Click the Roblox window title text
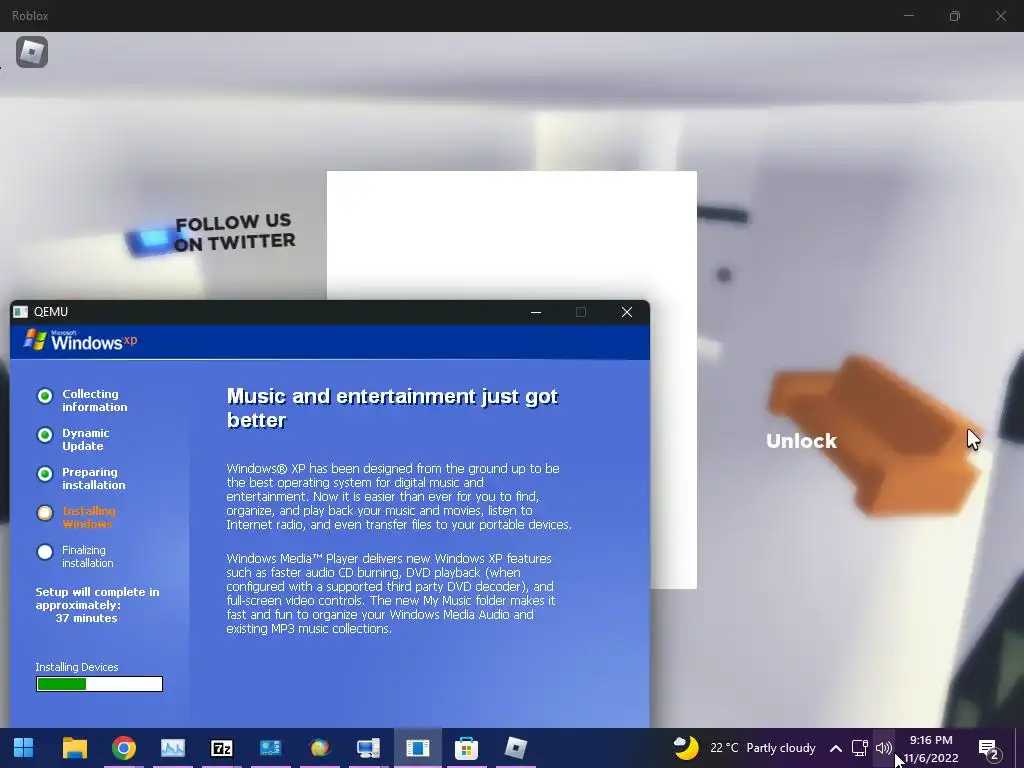Viewport: 1024px width, 768px height. click(x=30, y=16)
